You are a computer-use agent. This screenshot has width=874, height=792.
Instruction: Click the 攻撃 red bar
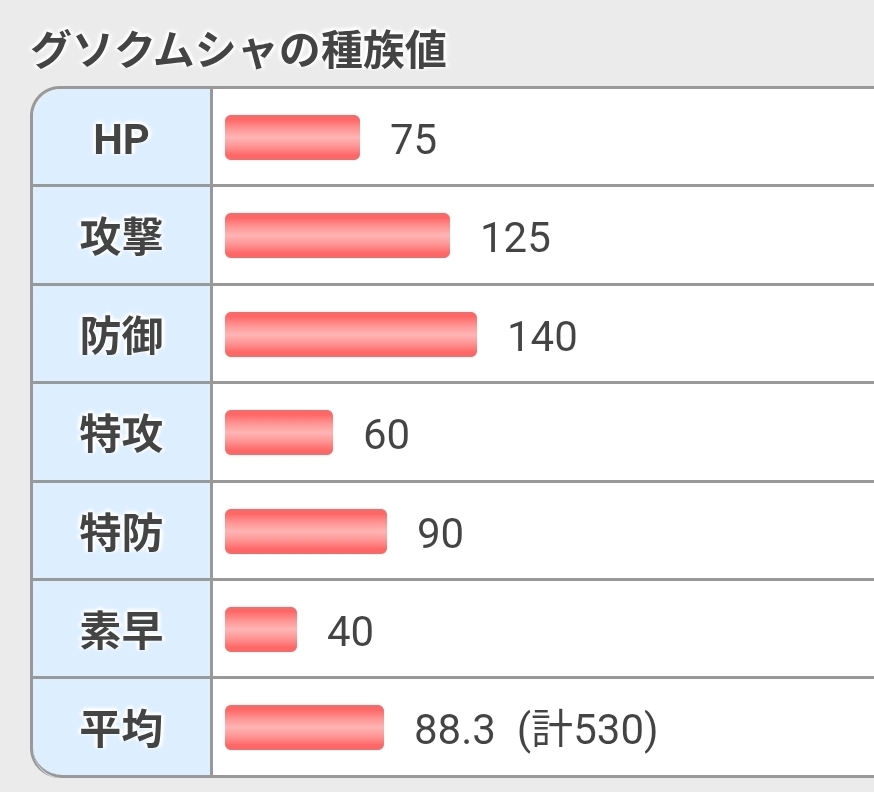pos(337,236)
